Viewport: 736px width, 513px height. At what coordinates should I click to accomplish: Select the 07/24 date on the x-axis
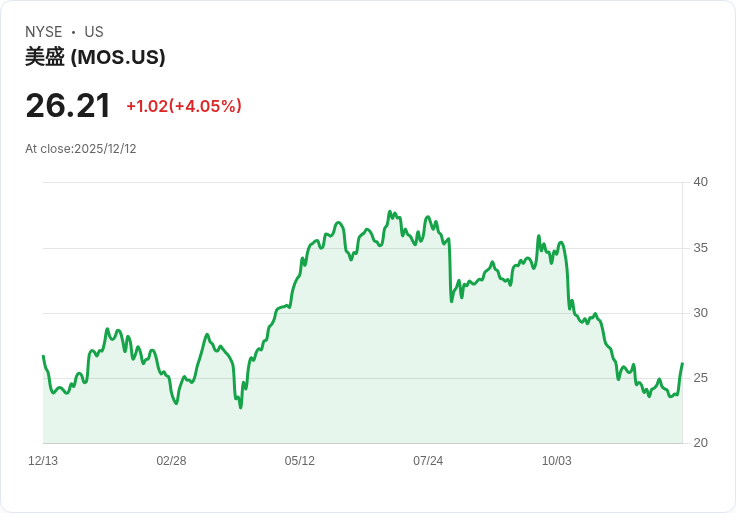pyautogui.click(x=428, y=461)
